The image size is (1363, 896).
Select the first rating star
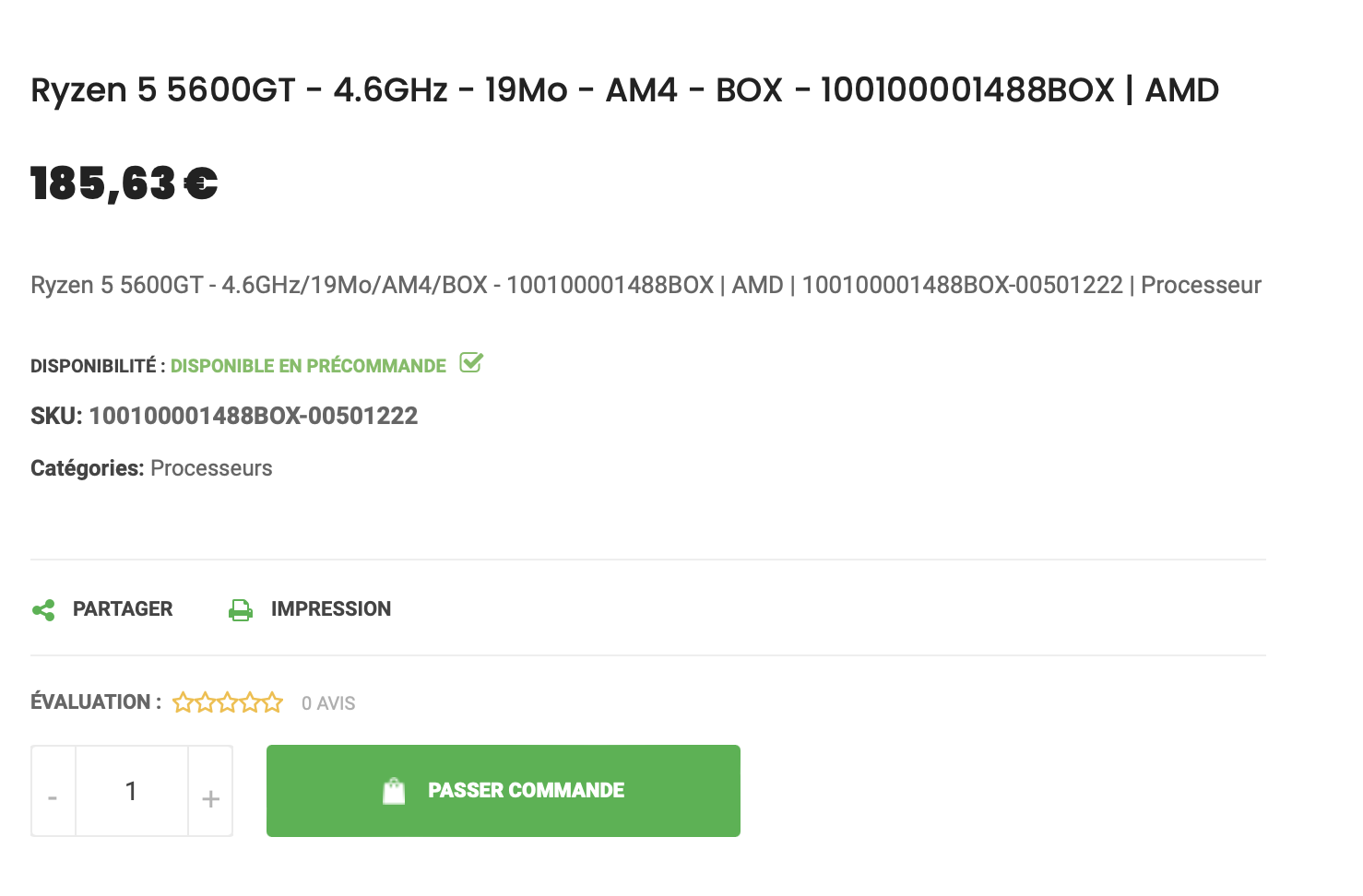pyautogui.click(x=182, y=702)
